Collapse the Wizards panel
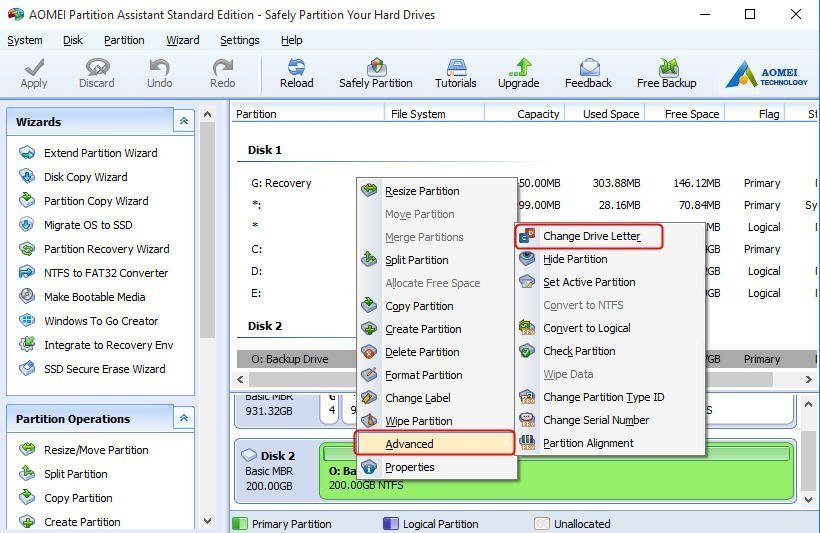Viewport: 820px width, 533px height. (184, 121)
